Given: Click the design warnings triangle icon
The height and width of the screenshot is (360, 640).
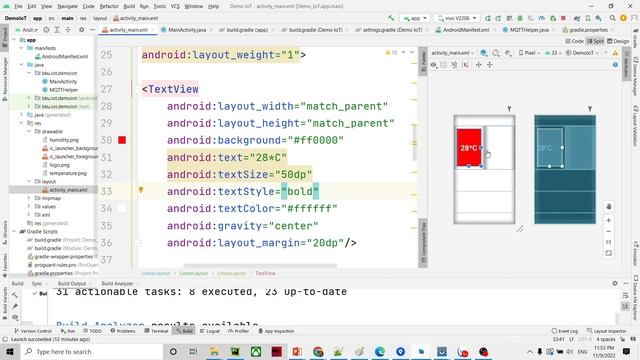Looking at the screenshot, I should click(615, 53).
